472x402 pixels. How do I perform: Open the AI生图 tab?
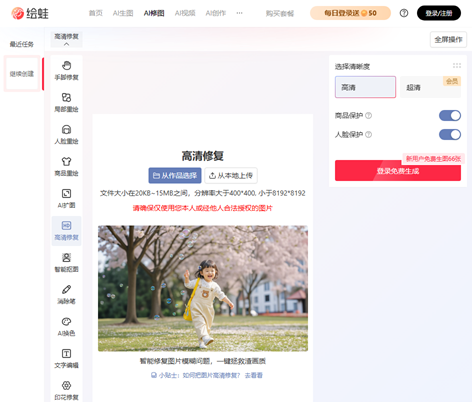tap(123, 13)
